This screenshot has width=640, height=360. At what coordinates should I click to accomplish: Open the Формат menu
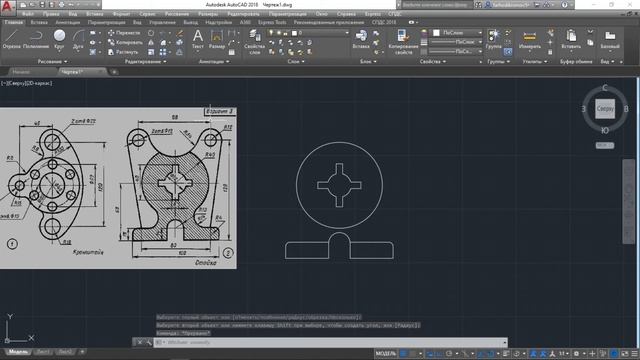coord(121,14)
